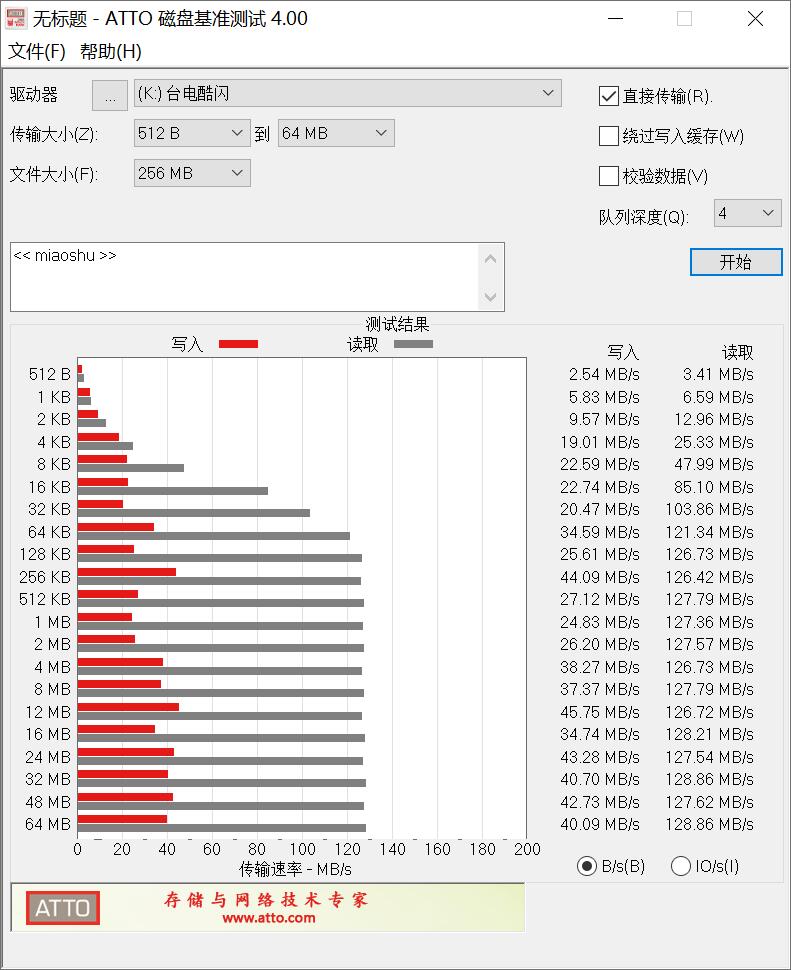
Task: Open the 64 MB transfer size end dropdown
Action: point(336,133)
